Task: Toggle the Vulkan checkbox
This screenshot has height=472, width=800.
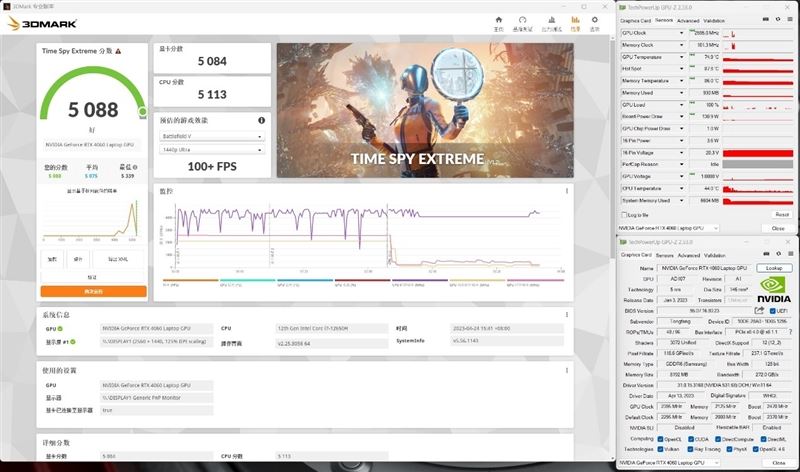Action: (x=660, y=449)
